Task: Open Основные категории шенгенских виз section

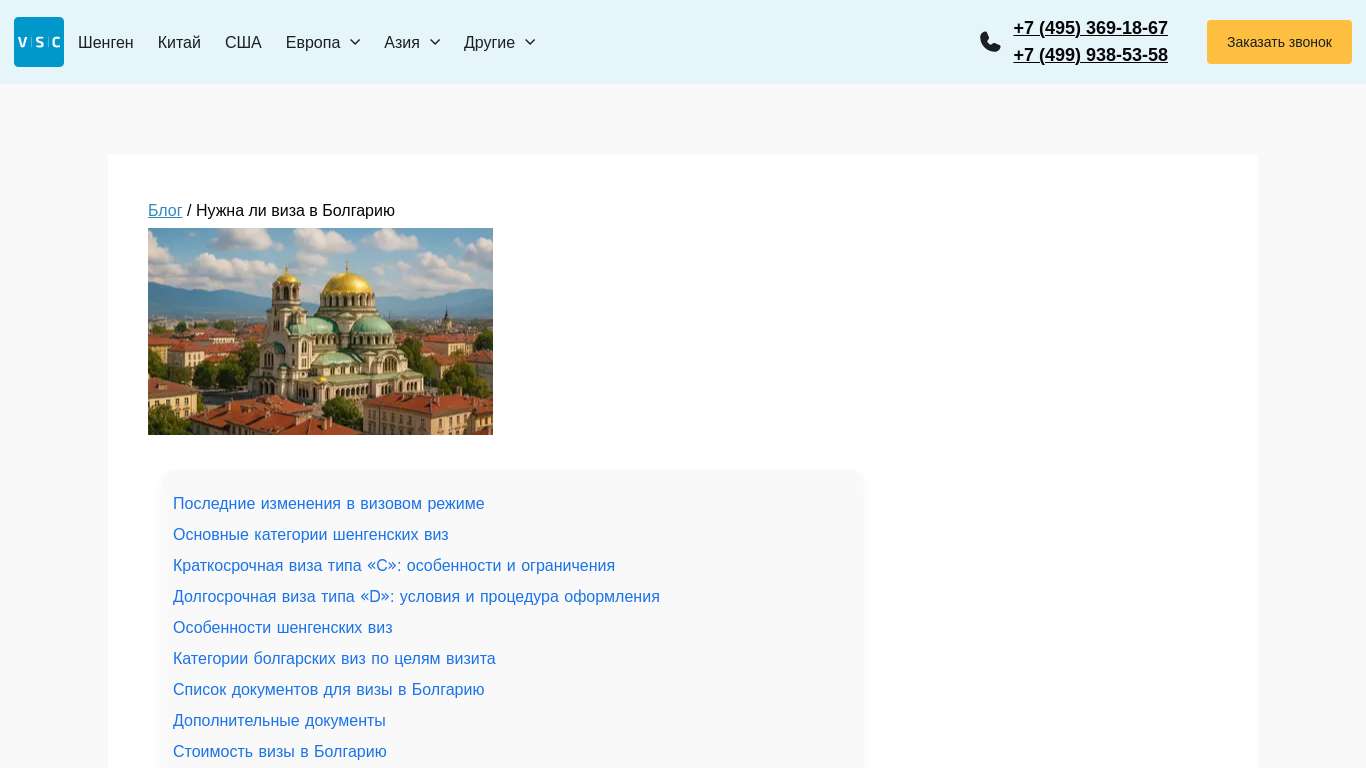Action: (x=310, y=535)
